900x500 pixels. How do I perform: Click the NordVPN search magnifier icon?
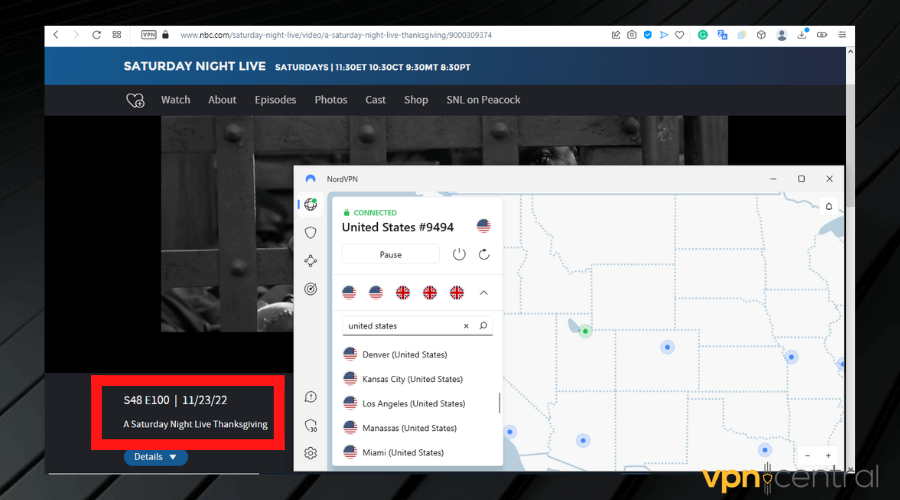pyautogui.click(x=483, y=325)
